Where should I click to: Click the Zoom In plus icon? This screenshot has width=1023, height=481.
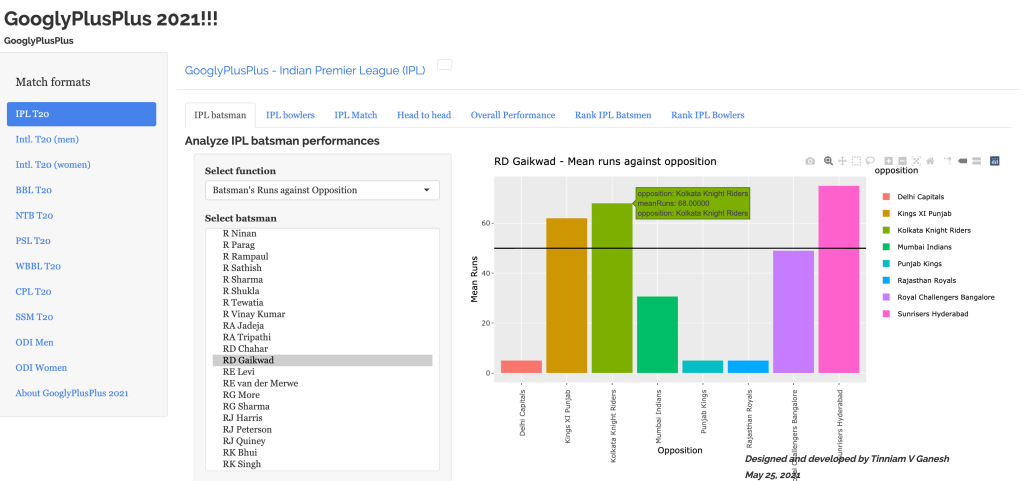pos(889,161)
